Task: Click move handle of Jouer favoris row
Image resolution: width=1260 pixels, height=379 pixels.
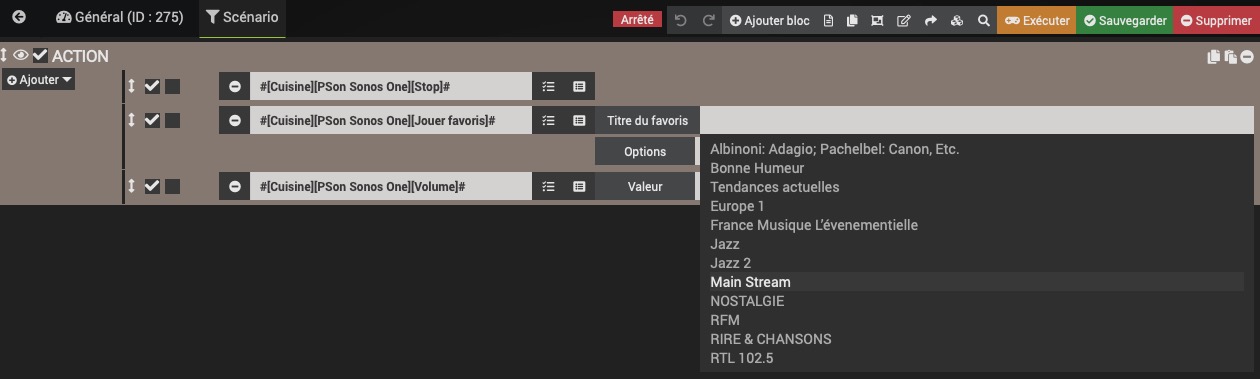Action: [131, 120]
